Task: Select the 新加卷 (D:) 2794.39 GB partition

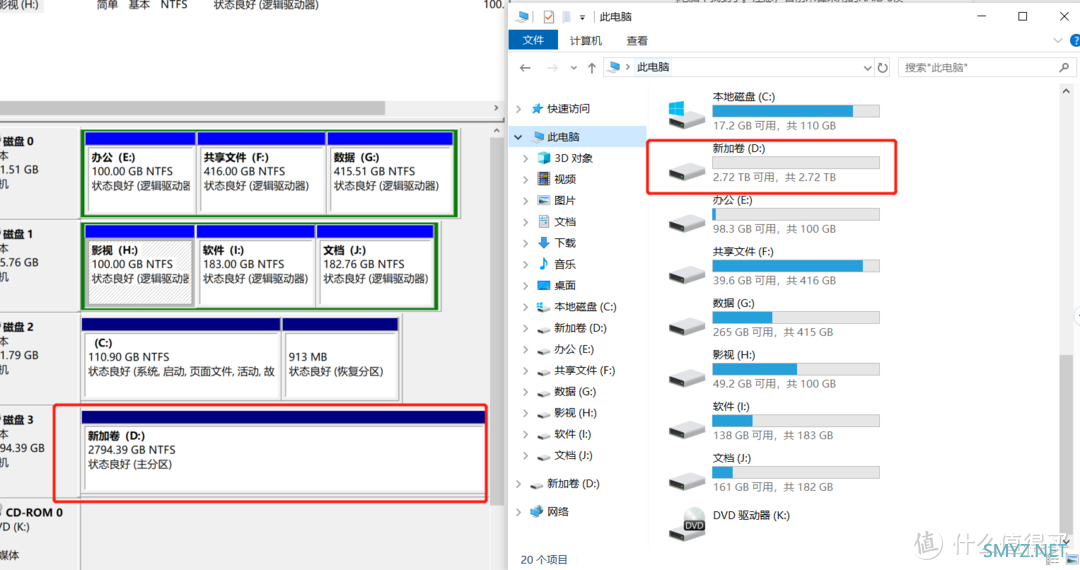Action: pos(283,452)
